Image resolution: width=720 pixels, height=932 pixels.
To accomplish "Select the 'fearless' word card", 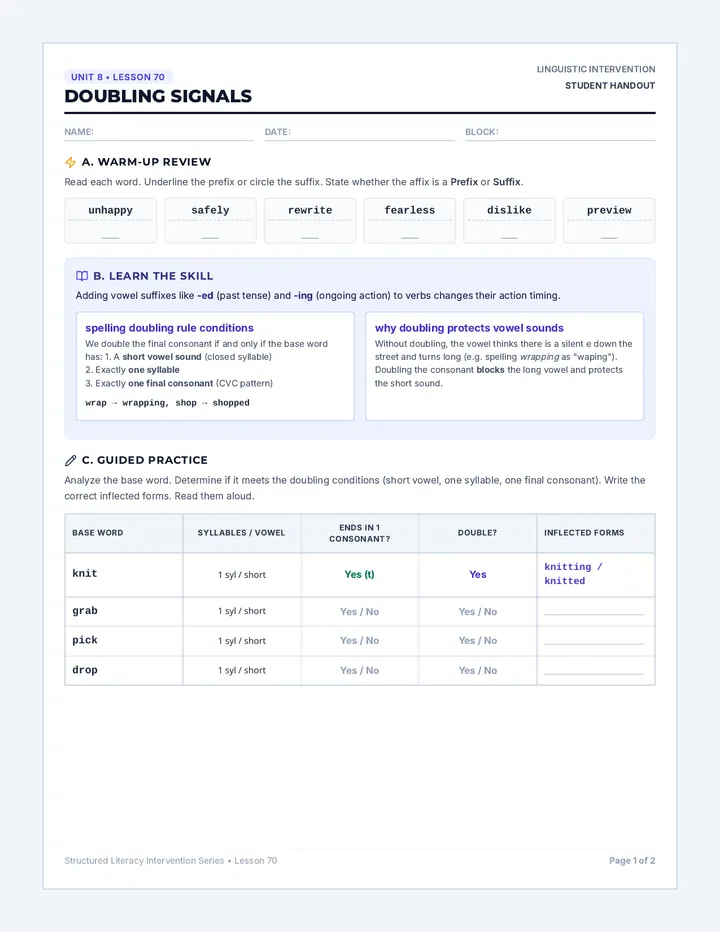I will pyautogui.click(x=410, y=221).
